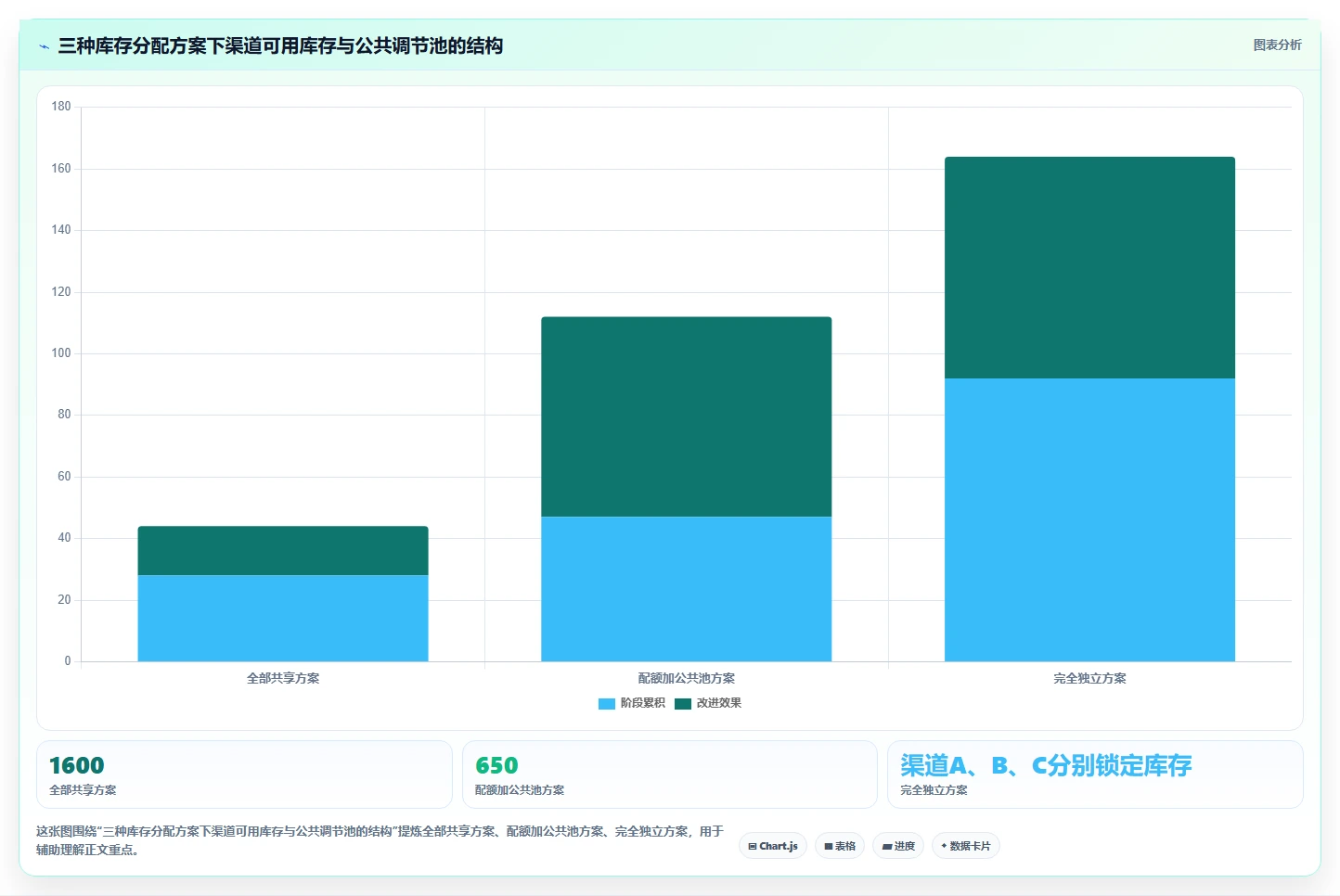Screen dimensions: 1340x896
Task: Click the 配额加公共池方案 caption under 650
Action: click(x=520, y=790)
